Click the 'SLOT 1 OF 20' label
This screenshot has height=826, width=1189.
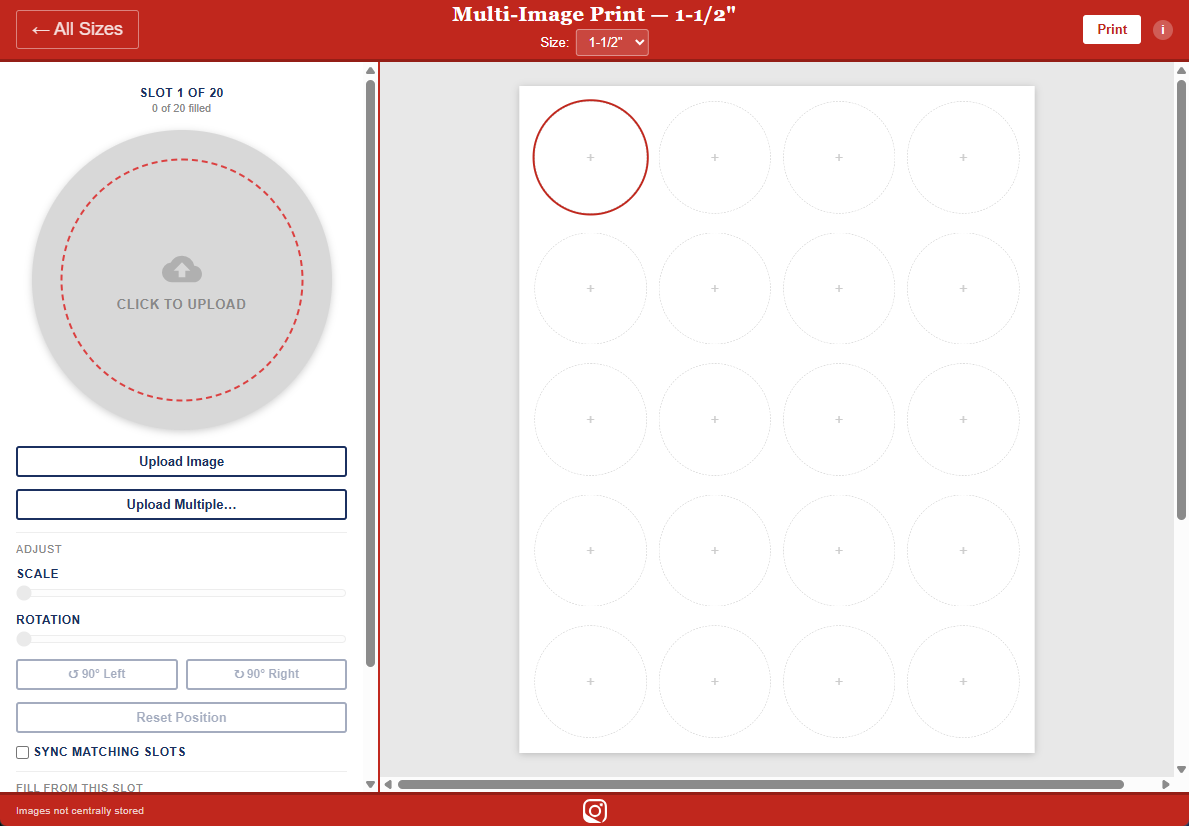(x=181, y=93)
